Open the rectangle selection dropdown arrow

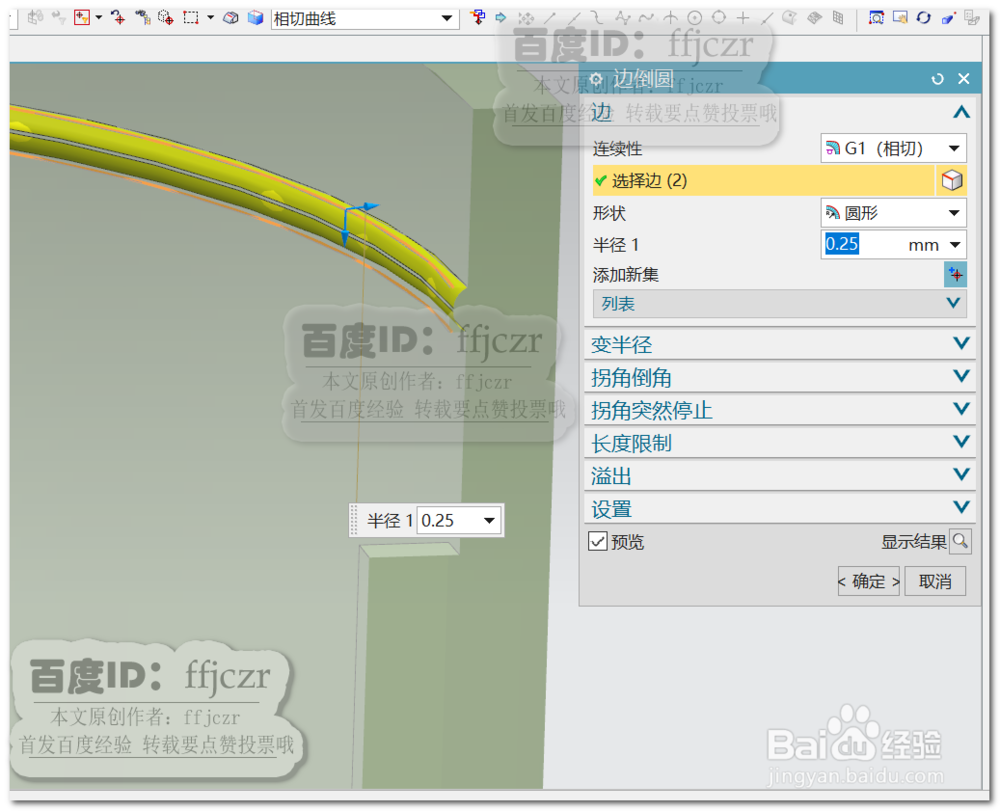(x=210, y=17)
